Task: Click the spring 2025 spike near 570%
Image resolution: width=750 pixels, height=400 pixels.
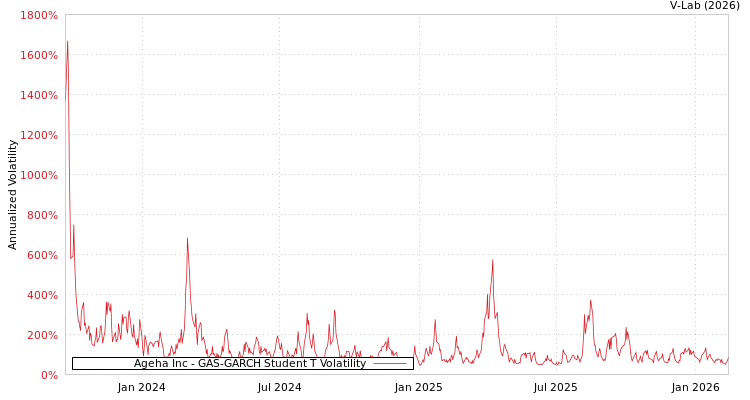Action: (x=492, y=260)
